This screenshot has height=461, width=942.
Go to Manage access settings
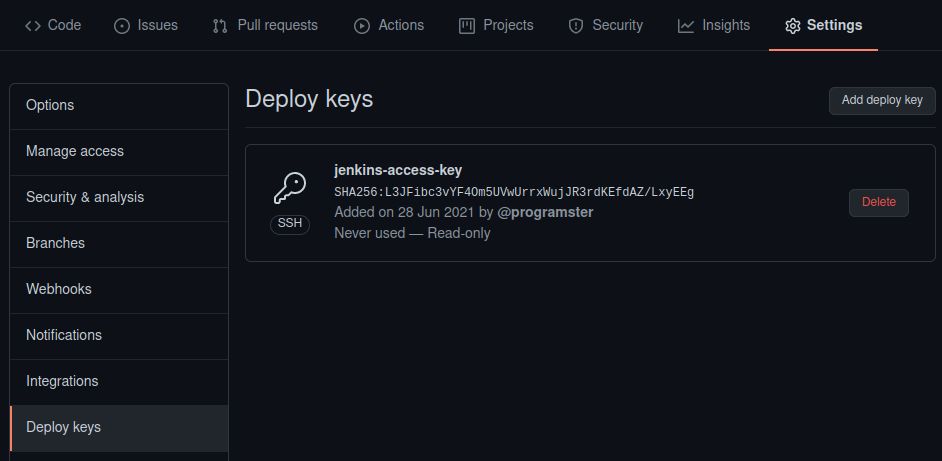click(x=75, y=151)
